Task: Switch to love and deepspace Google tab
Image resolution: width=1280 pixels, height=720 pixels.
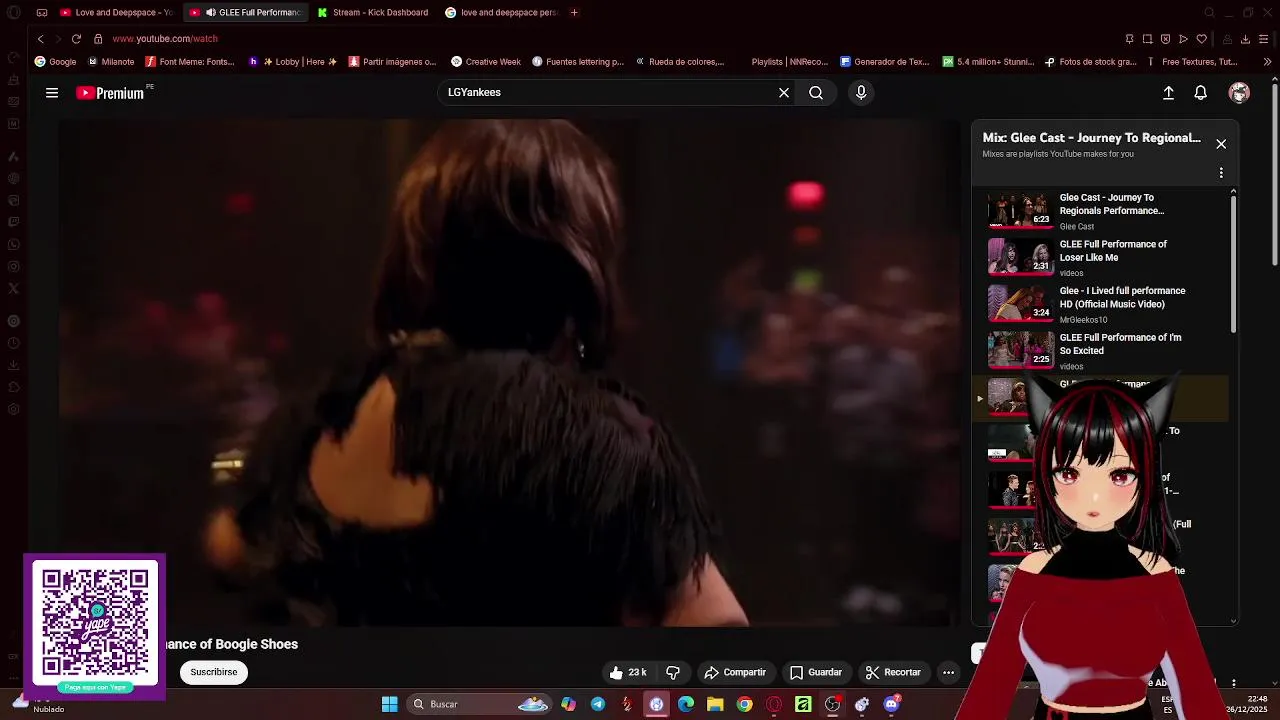Action: point(501,13)
